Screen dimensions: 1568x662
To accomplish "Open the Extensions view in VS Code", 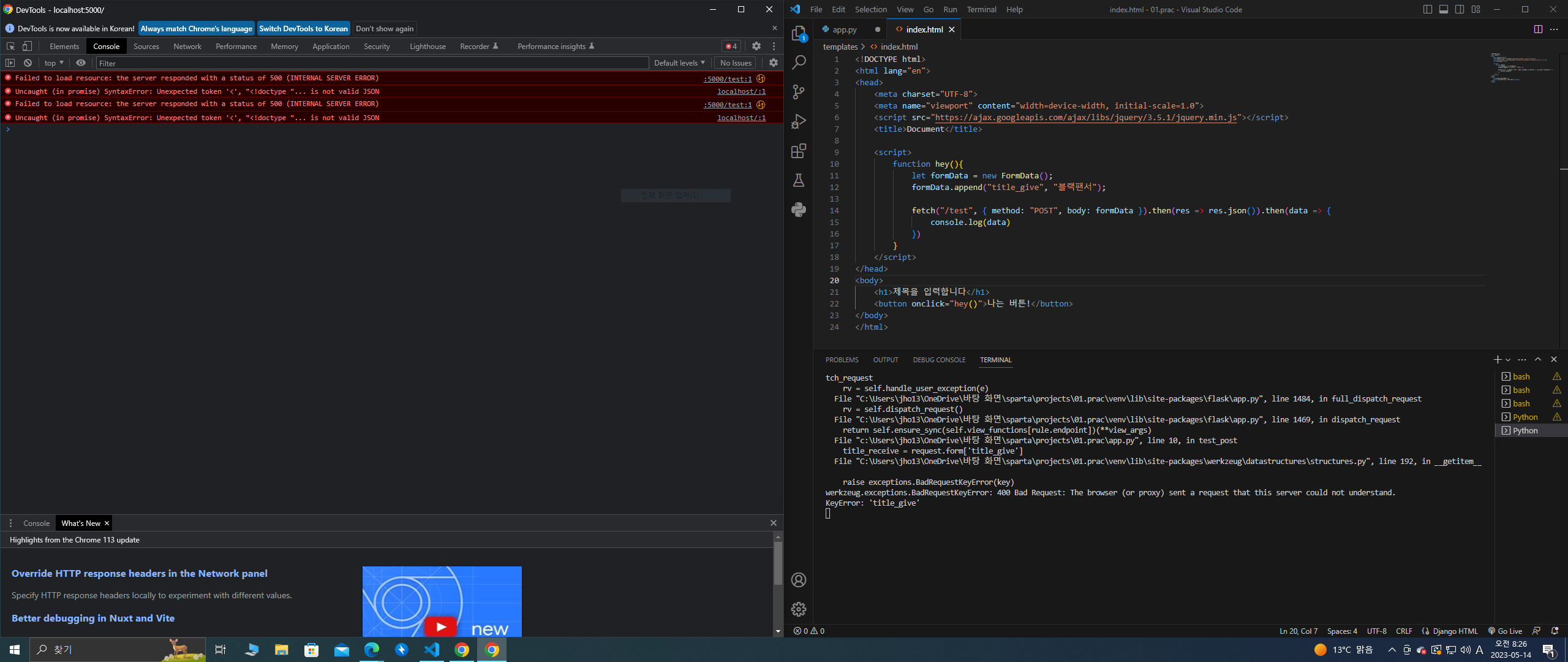I will (799, 151).
